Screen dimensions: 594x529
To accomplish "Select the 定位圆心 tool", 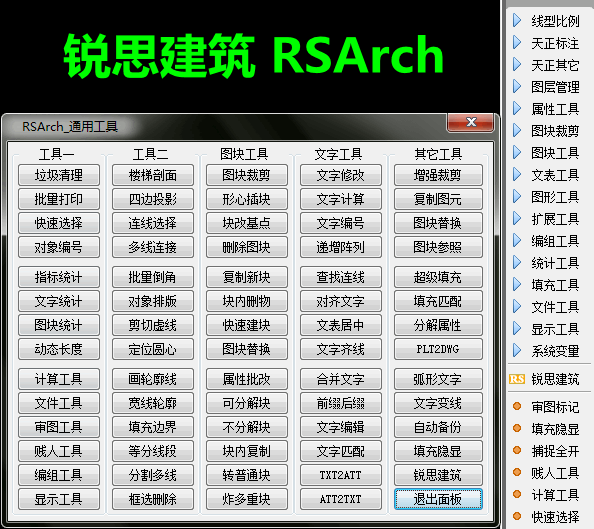I will [x=153, y=349].
